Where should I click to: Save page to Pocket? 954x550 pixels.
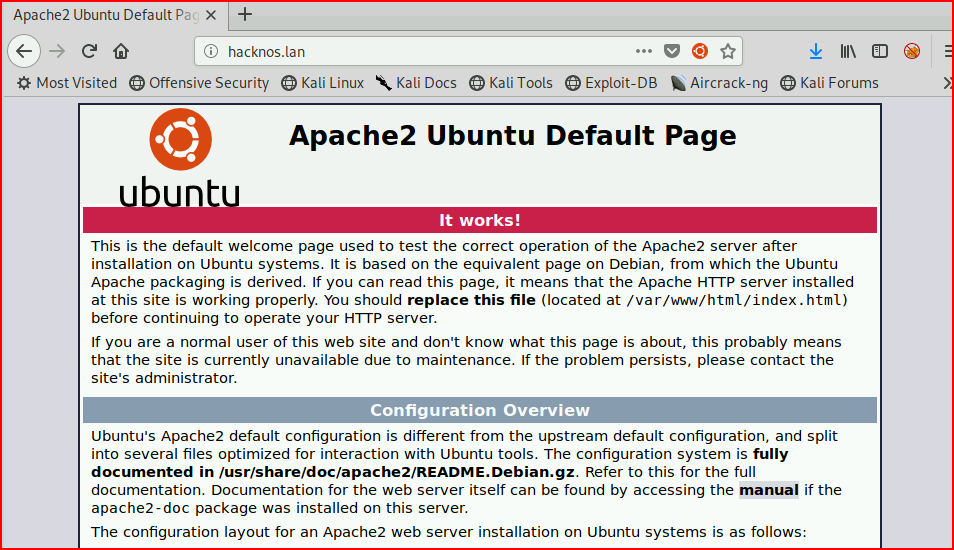pos(672,51)
